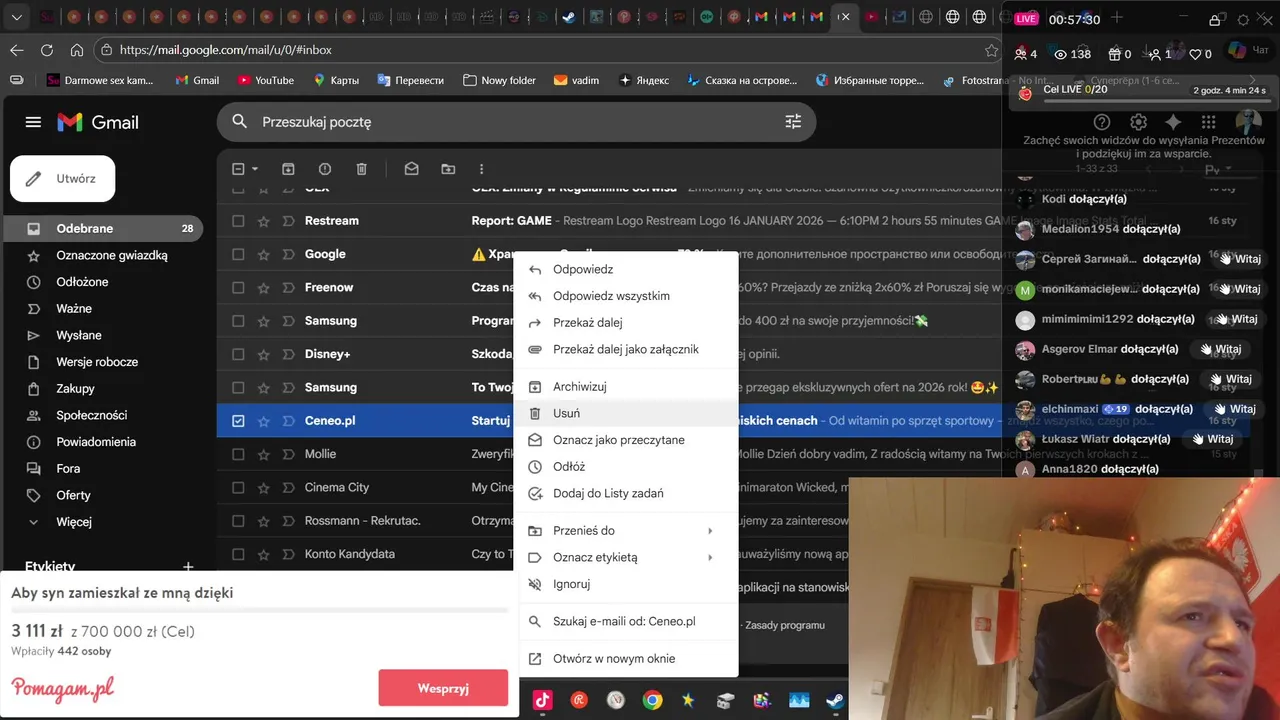The height and width of the screenshot is (720, 1280).
Task: Select Usuń in context menu
Action: coord(626,413)
